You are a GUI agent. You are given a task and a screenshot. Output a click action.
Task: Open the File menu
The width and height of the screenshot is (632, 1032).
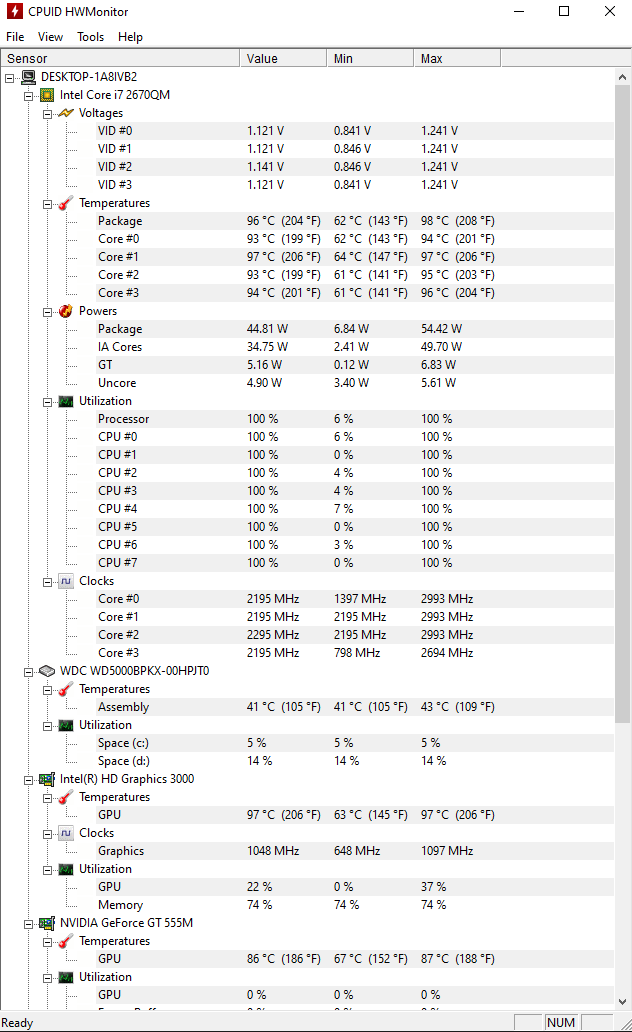(15, 37)
